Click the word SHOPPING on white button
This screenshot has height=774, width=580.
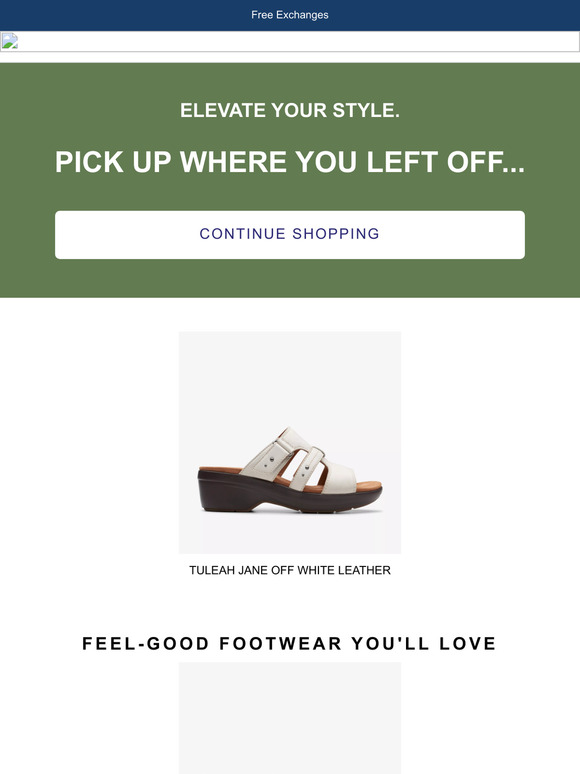pyautogui.click(x=336, y=233)
